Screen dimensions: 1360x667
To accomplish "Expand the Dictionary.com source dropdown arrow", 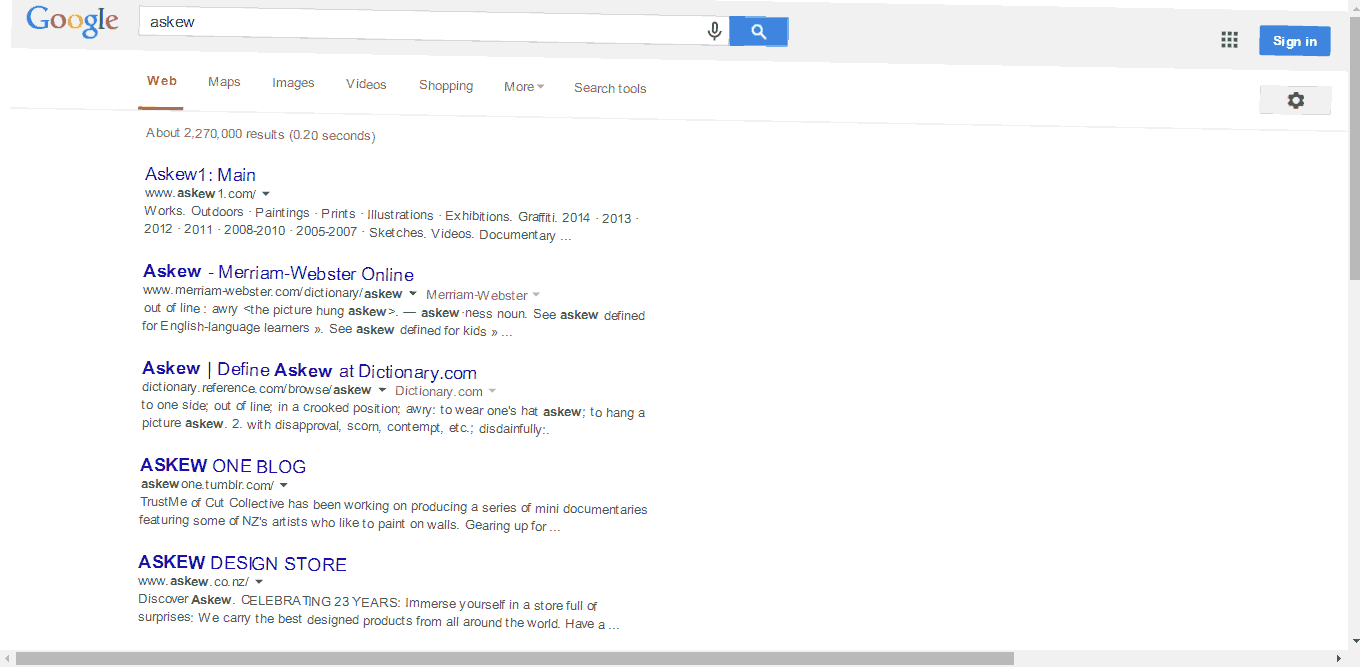I will click(x=492, y=391).
